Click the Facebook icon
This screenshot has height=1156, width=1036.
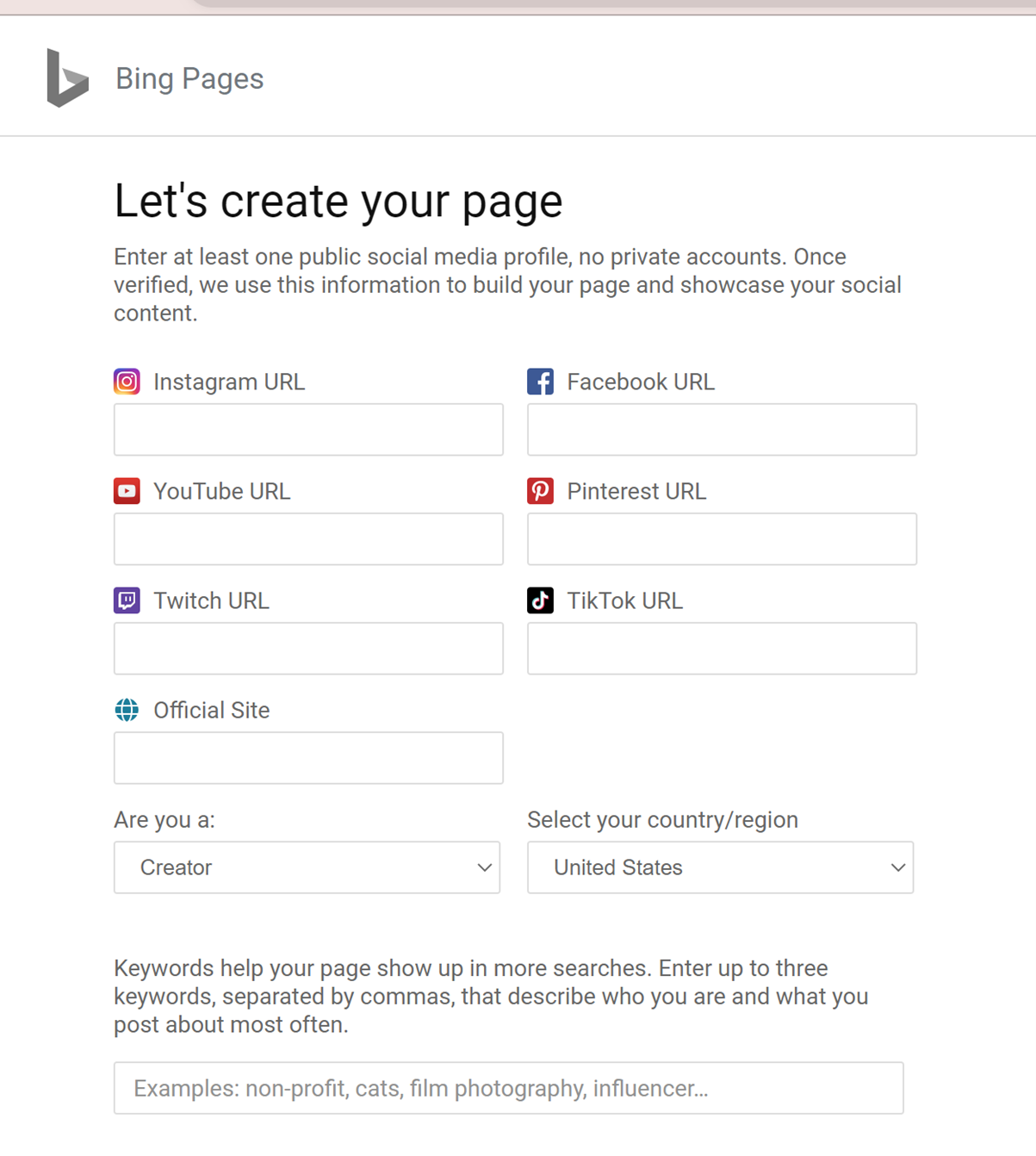pyautogui.click(x=540, y=382)
